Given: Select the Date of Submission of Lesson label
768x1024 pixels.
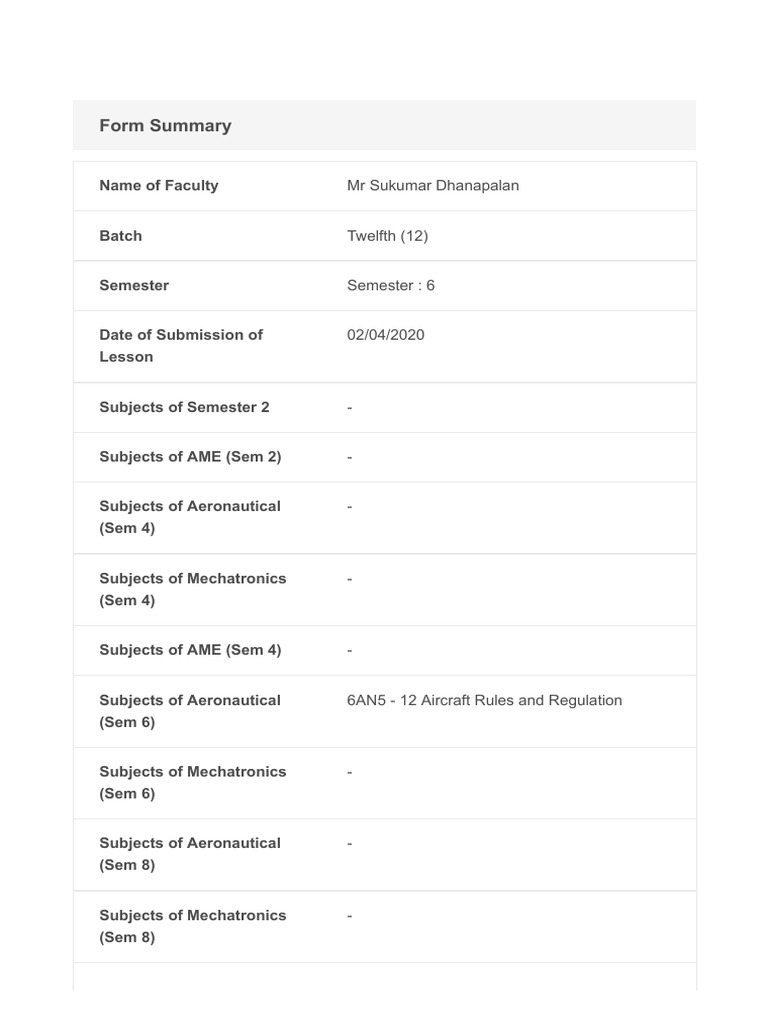Looking at the screenshot, I should (180, 346).
